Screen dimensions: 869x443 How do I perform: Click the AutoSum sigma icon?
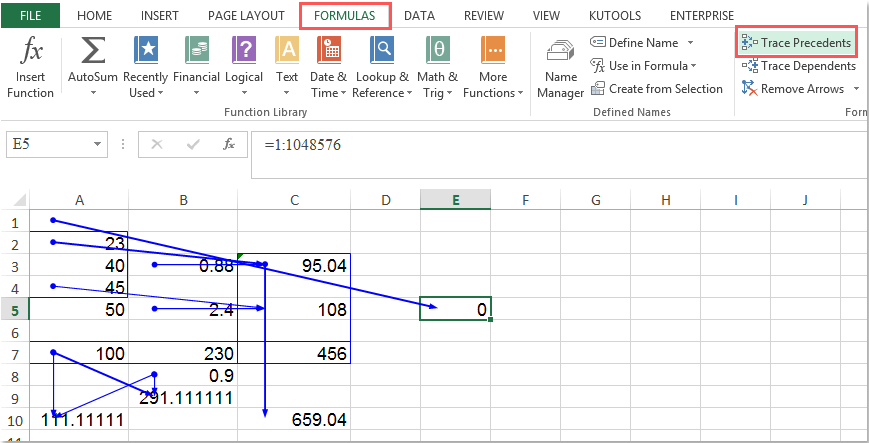point(92,50)
